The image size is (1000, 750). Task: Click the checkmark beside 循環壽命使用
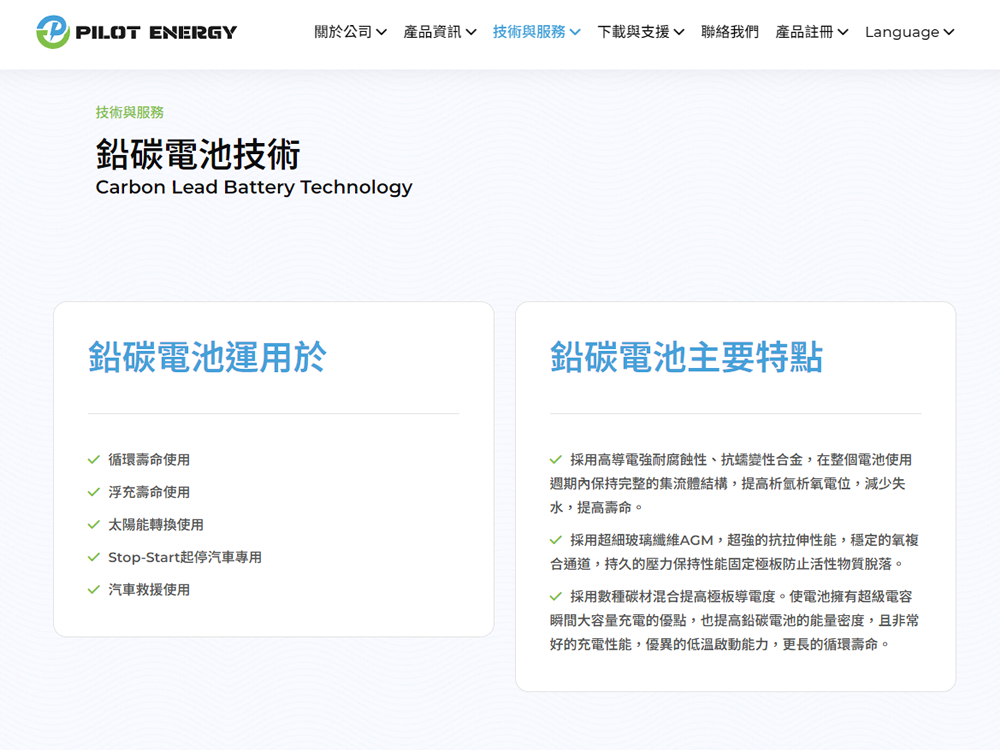(94, 460)
